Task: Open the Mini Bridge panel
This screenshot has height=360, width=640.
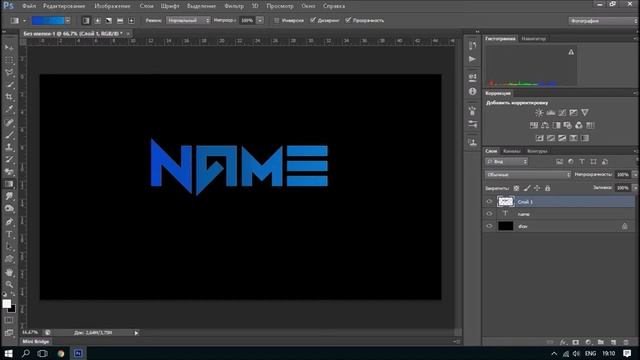Action: coord(36,342)
